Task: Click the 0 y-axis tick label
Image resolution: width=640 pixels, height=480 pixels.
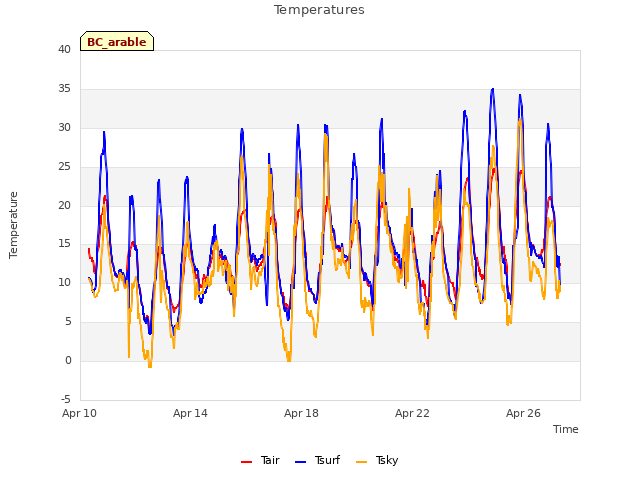Action: pyautogui.click(x=68, y=361)
